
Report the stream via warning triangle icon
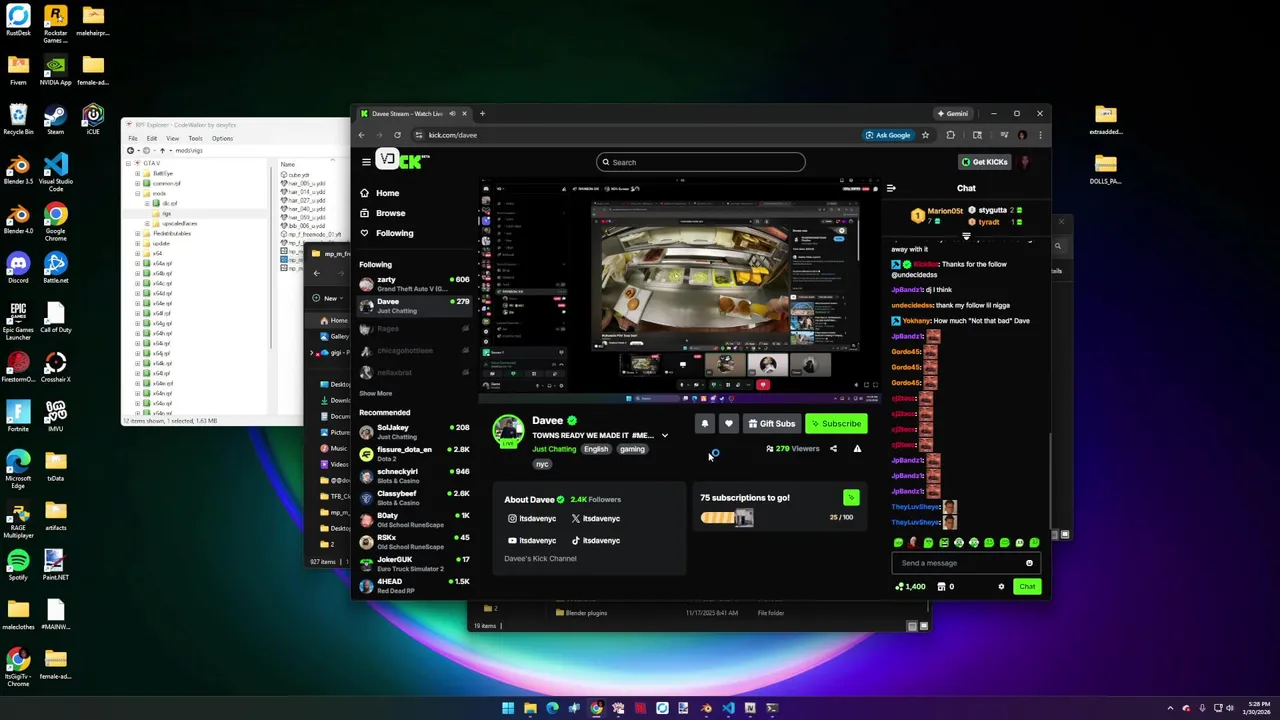(857, 449)
